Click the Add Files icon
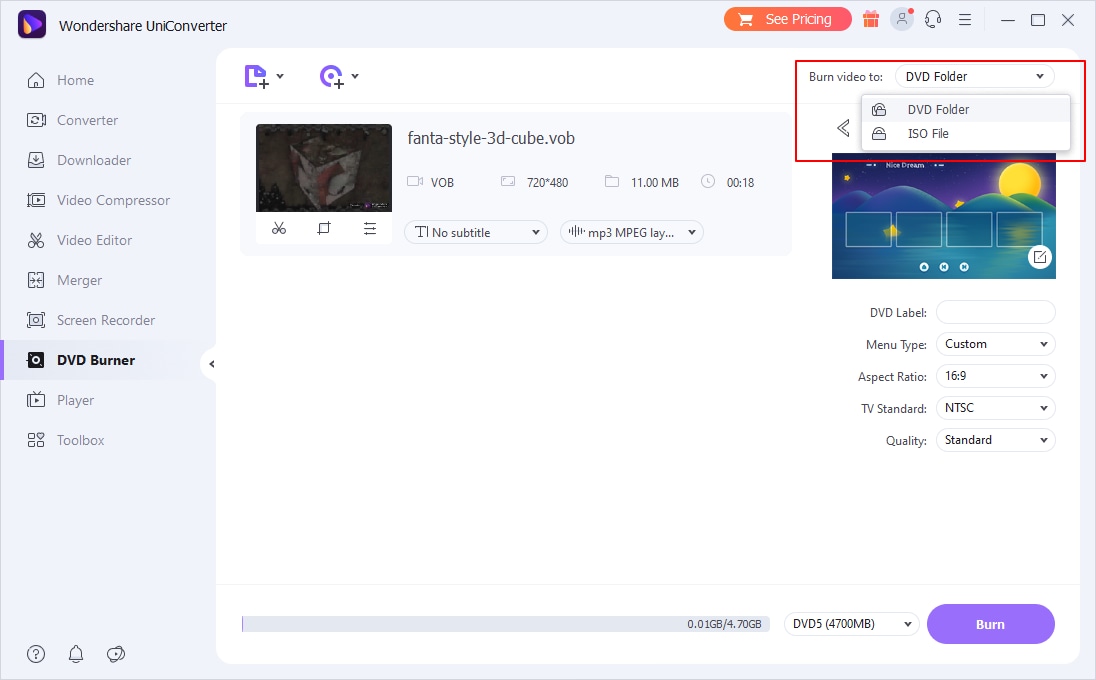 pos(256,76)
